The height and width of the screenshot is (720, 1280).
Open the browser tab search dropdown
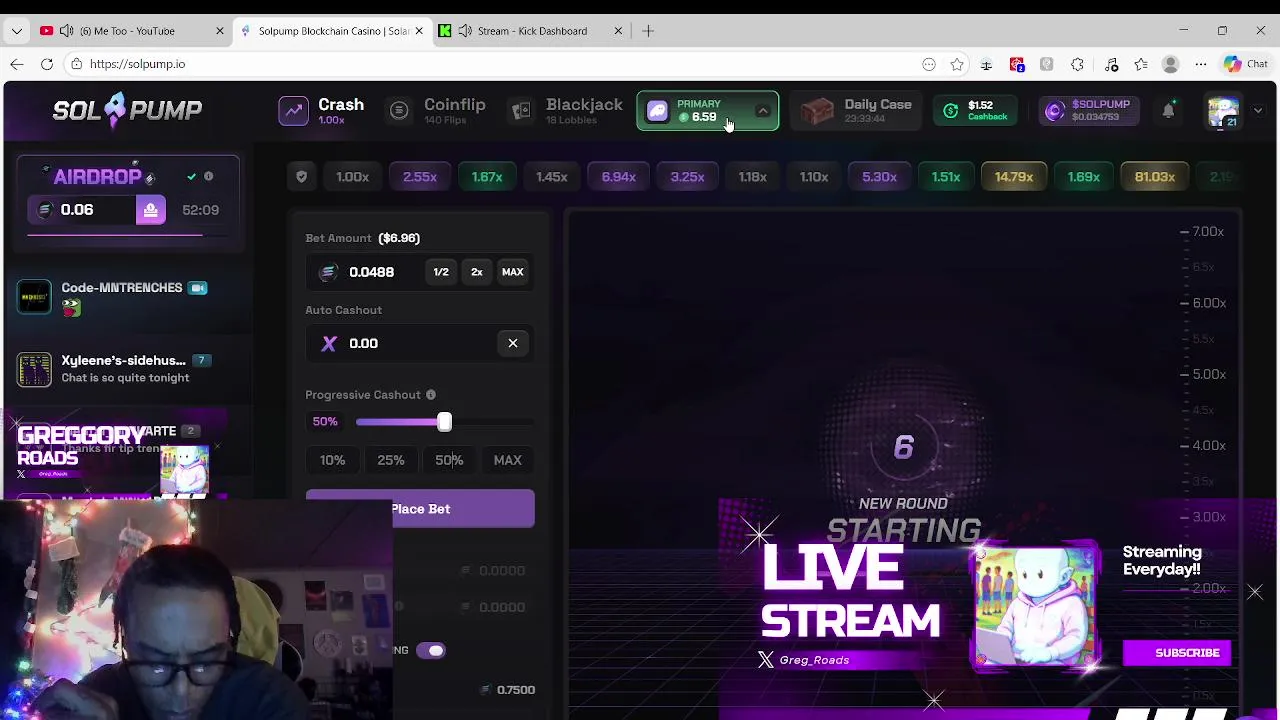[x=16, y=31]
